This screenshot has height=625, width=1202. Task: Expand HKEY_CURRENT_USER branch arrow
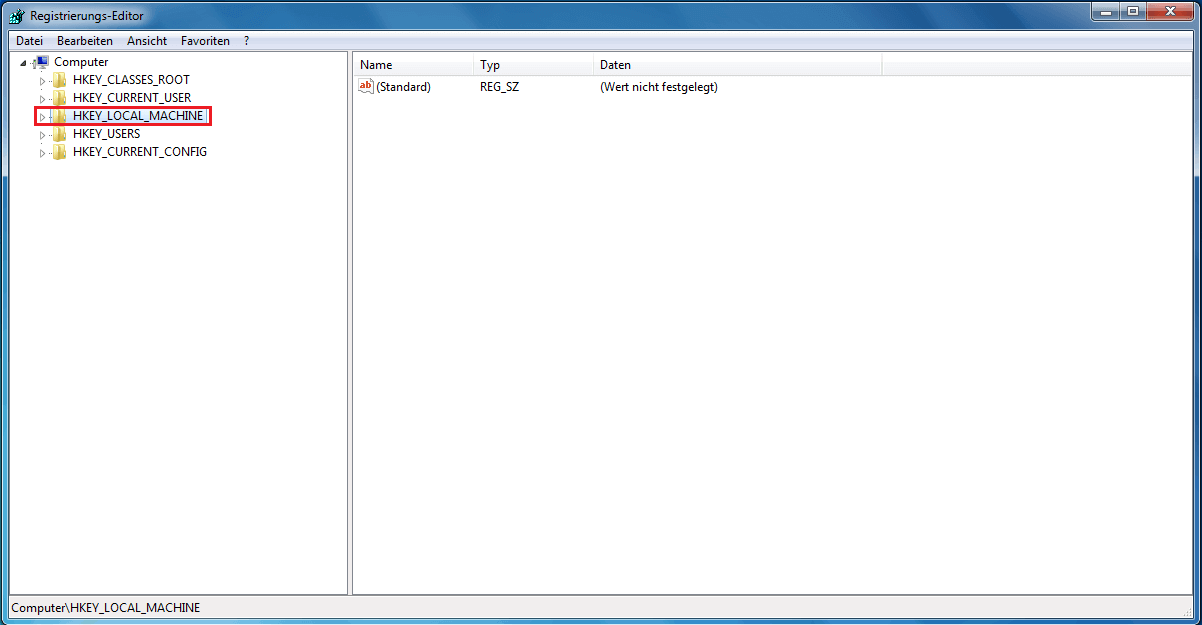(x=42, y=98)
